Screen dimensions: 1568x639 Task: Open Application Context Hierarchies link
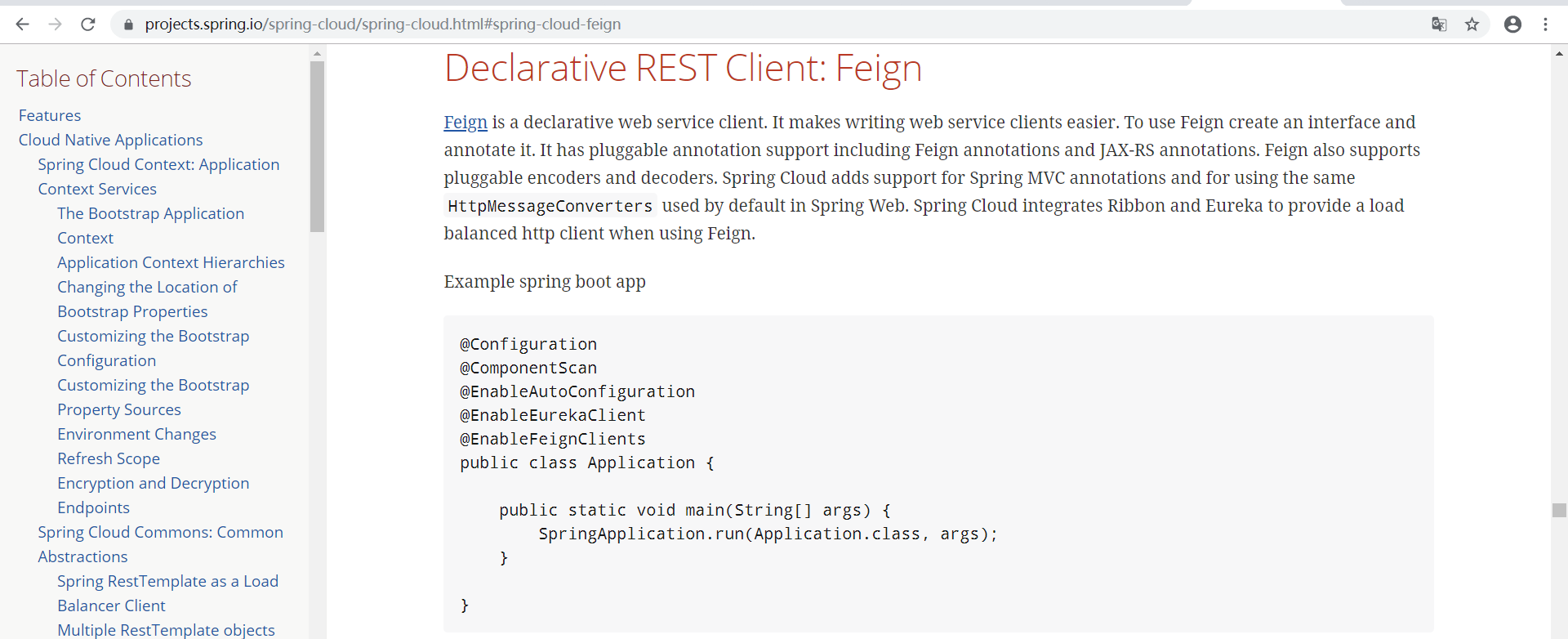tap(171, 262)
